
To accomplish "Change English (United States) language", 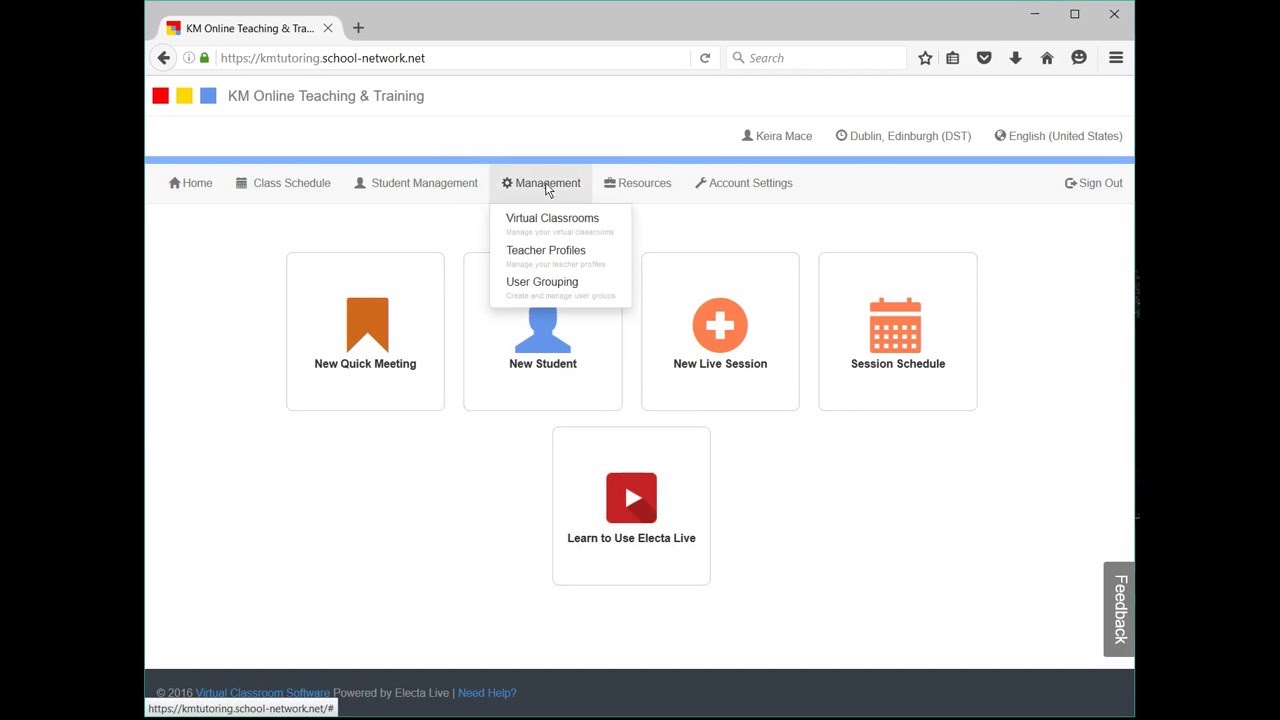I will point(1058,136).
